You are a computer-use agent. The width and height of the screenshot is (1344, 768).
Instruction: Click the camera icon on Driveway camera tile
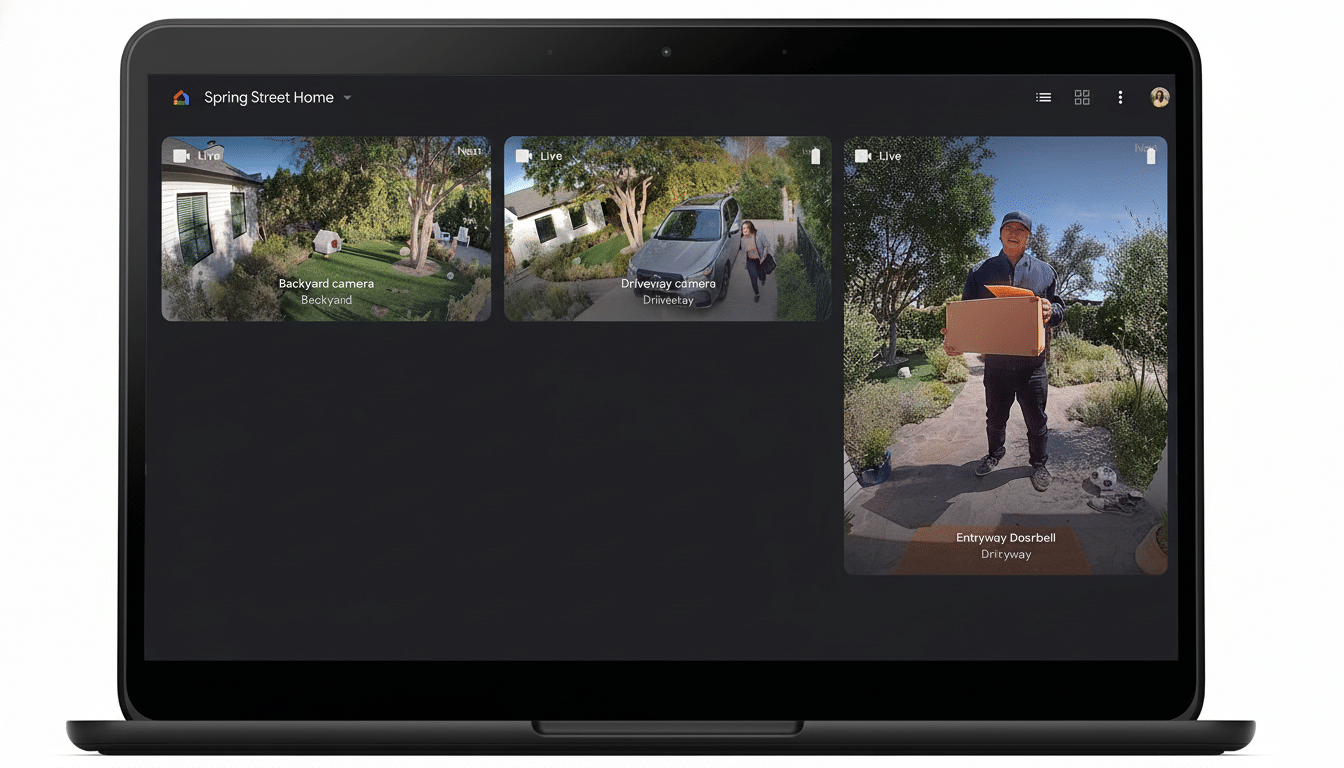pos(522,154)
